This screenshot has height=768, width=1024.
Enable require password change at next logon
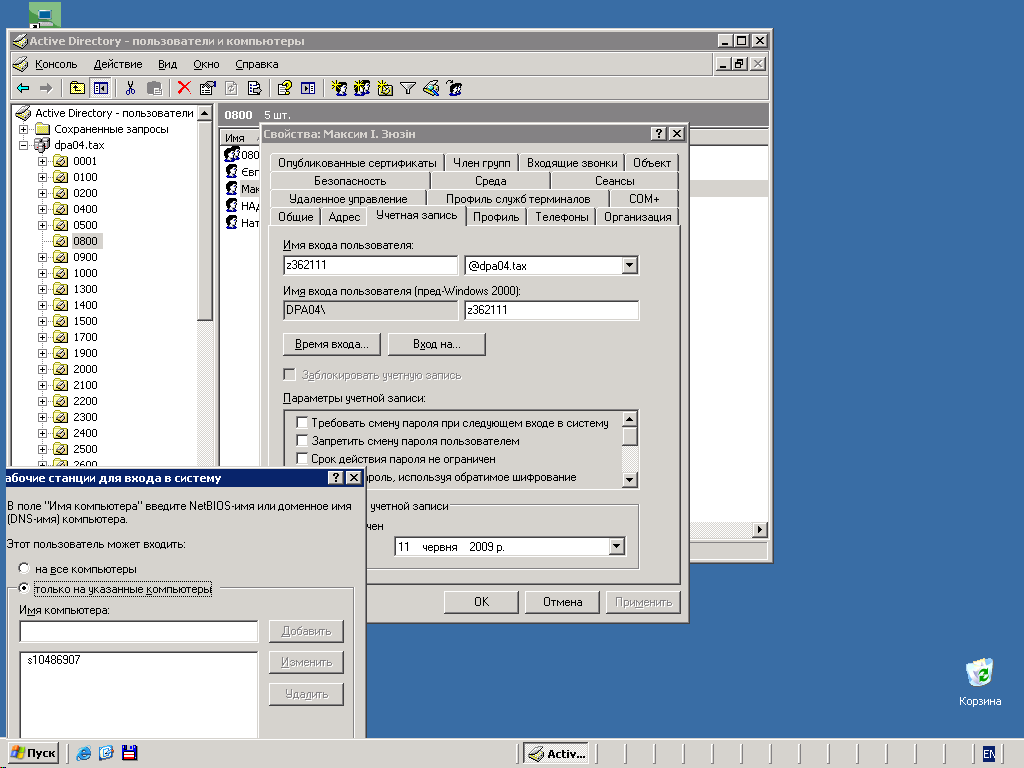[302, 423]
